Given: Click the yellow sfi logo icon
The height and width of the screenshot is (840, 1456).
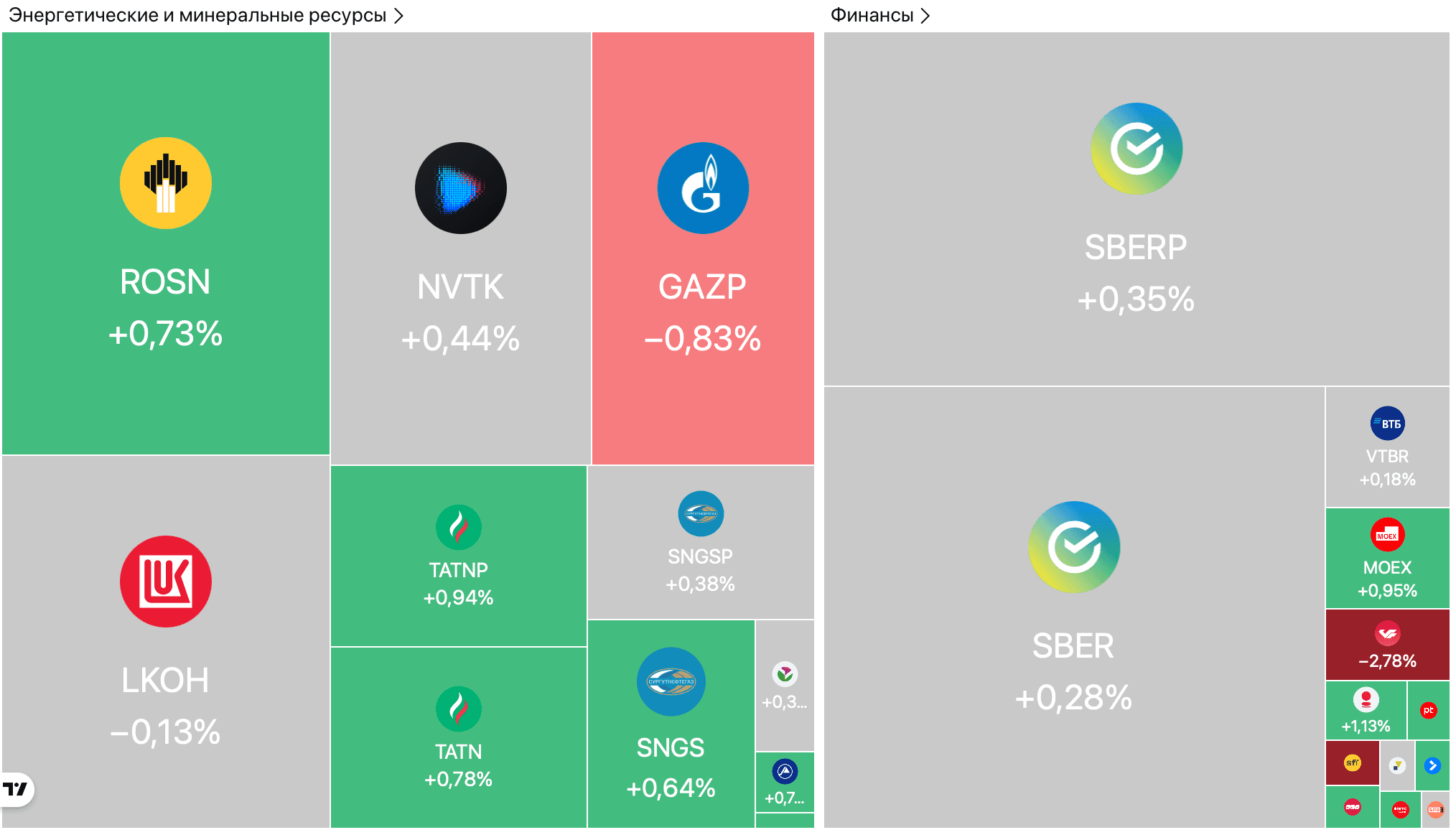Looking at the screenshot, I should pyautogui.click(x=1353, y=763).
